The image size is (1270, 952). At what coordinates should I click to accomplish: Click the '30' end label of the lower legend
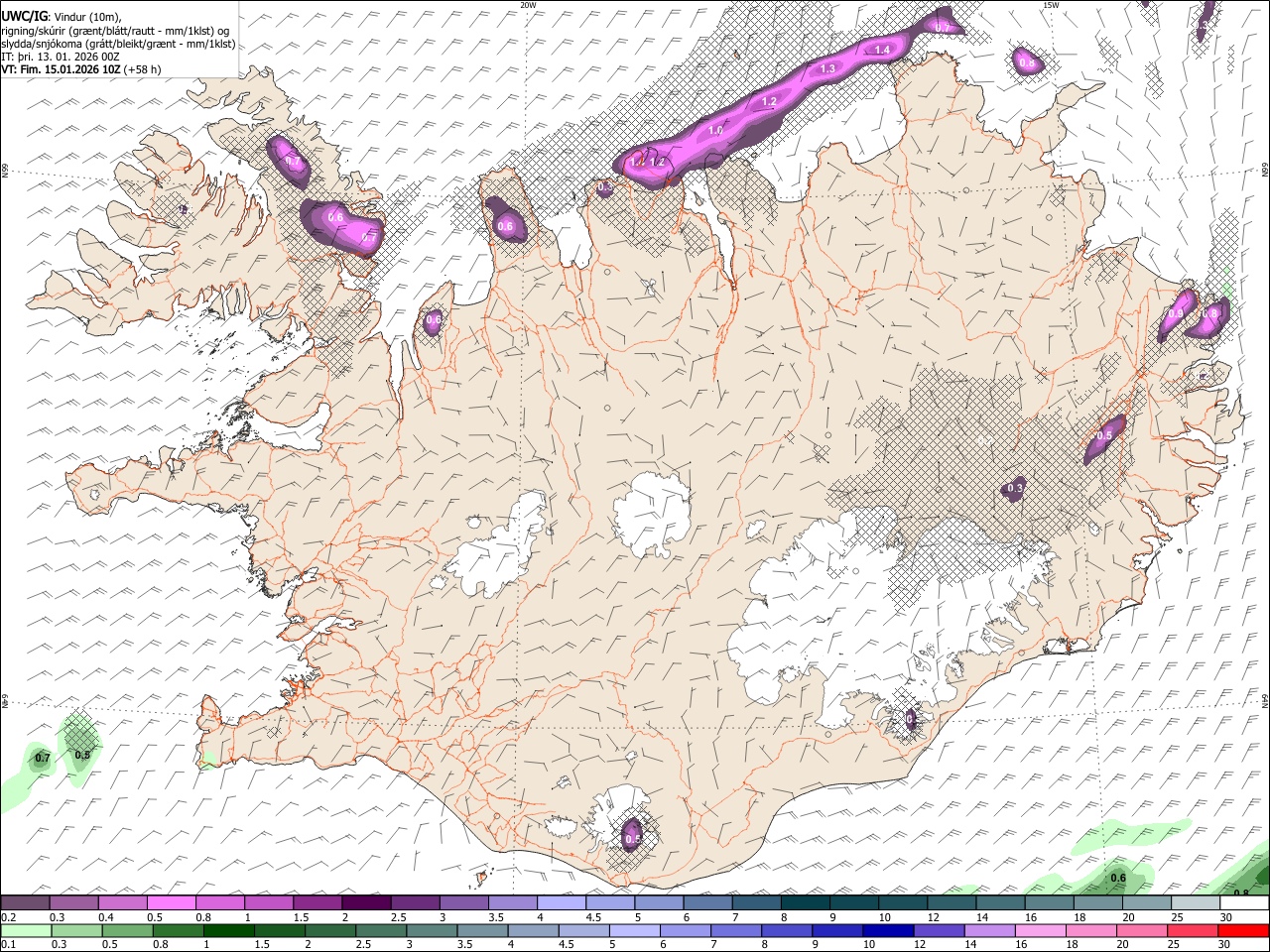[x=1226, y=945]
